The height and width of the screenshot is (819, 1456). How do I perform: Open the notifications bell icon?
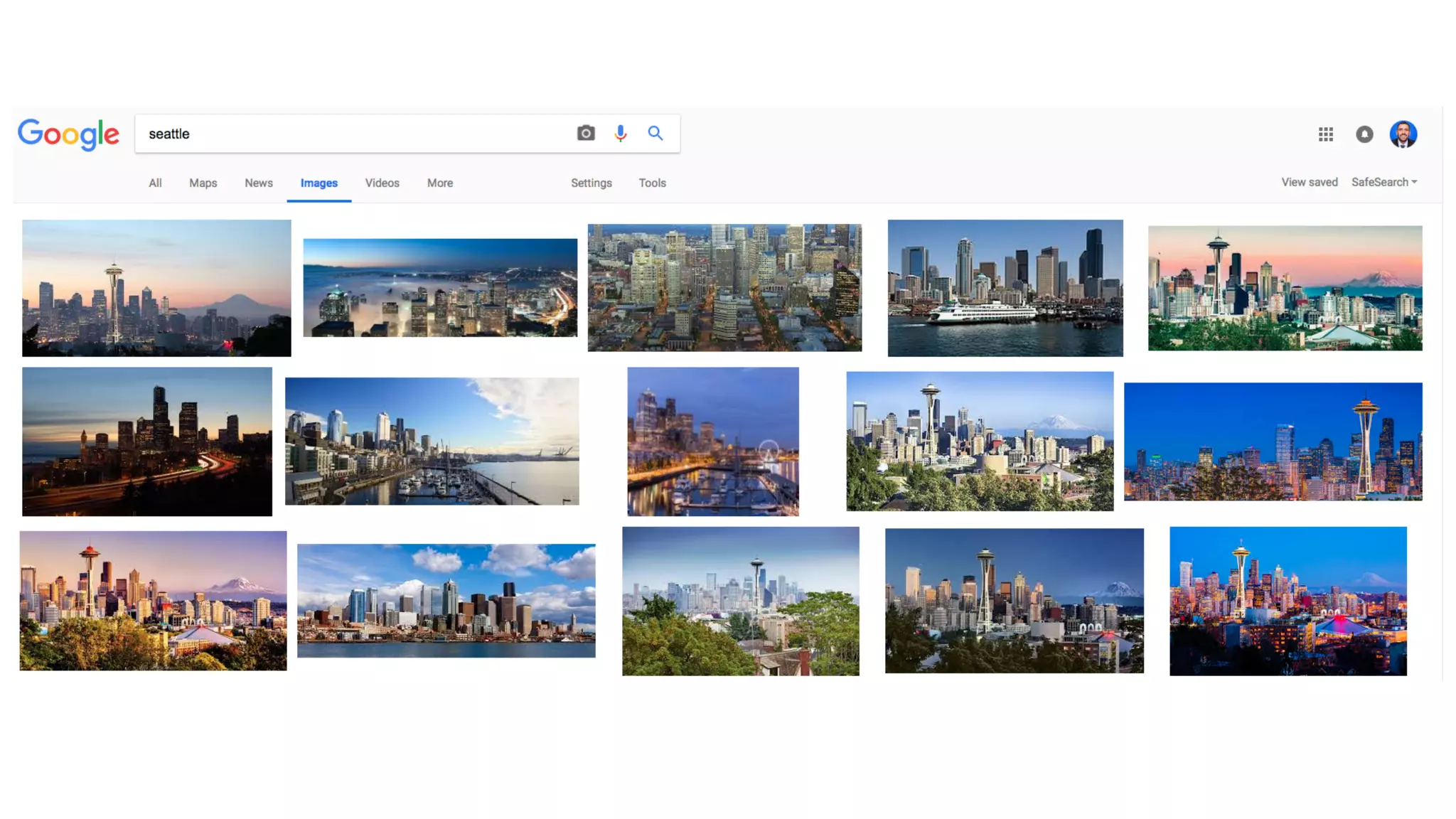tap(1364, 134)
